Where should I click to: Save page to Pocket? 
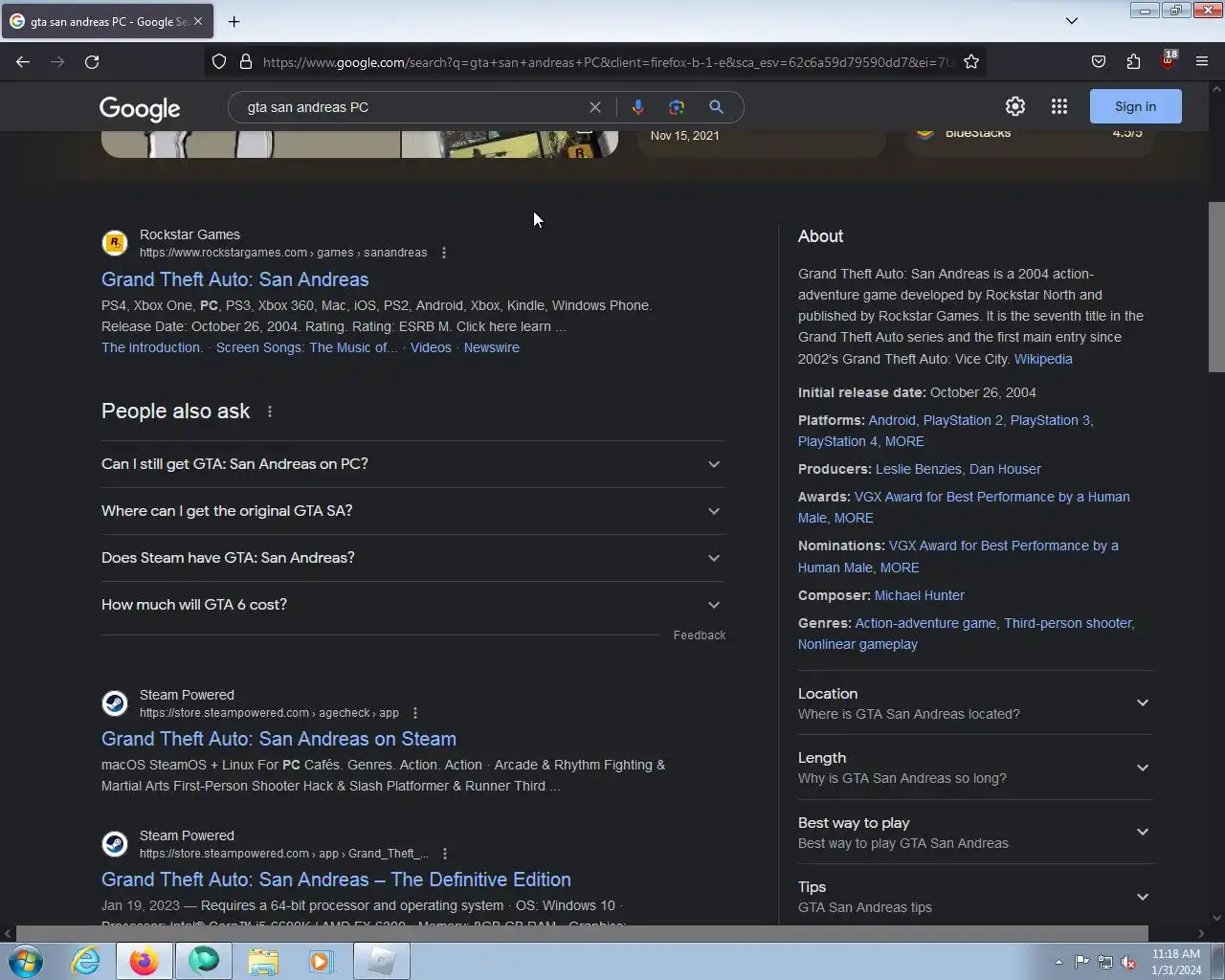pyautogui.click(x=1099, y=61)
